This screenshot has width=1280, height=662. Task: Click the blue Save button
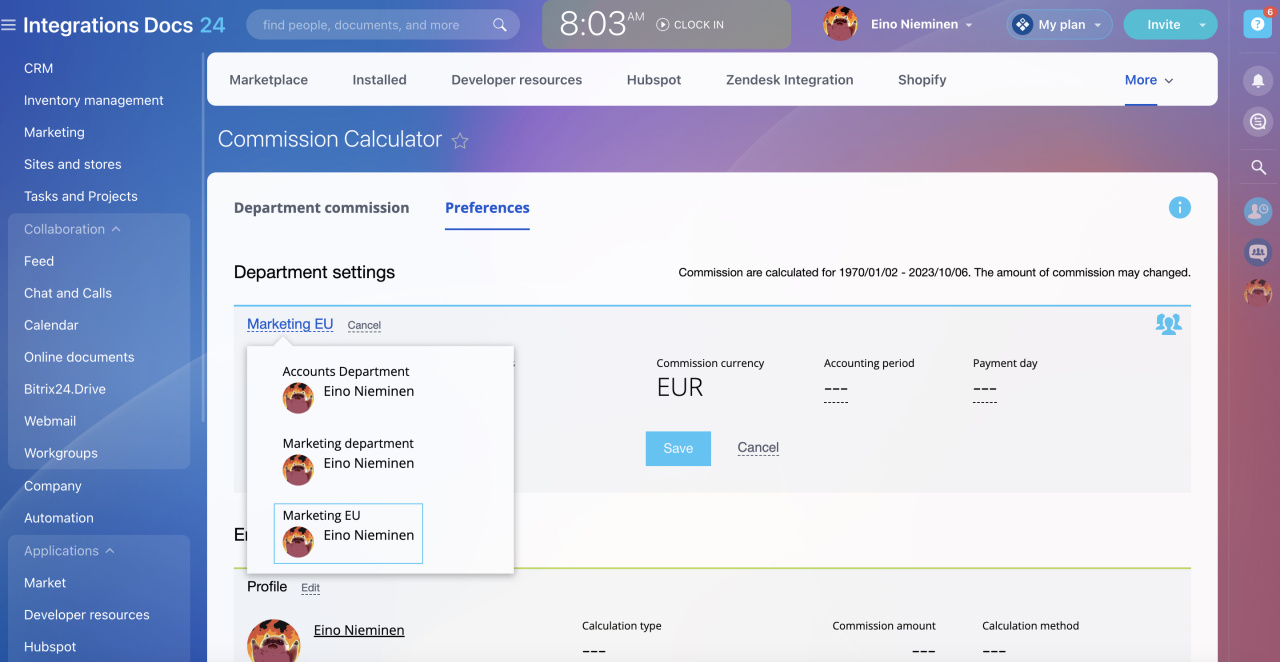pyautogui.click(x=678, y=449)
